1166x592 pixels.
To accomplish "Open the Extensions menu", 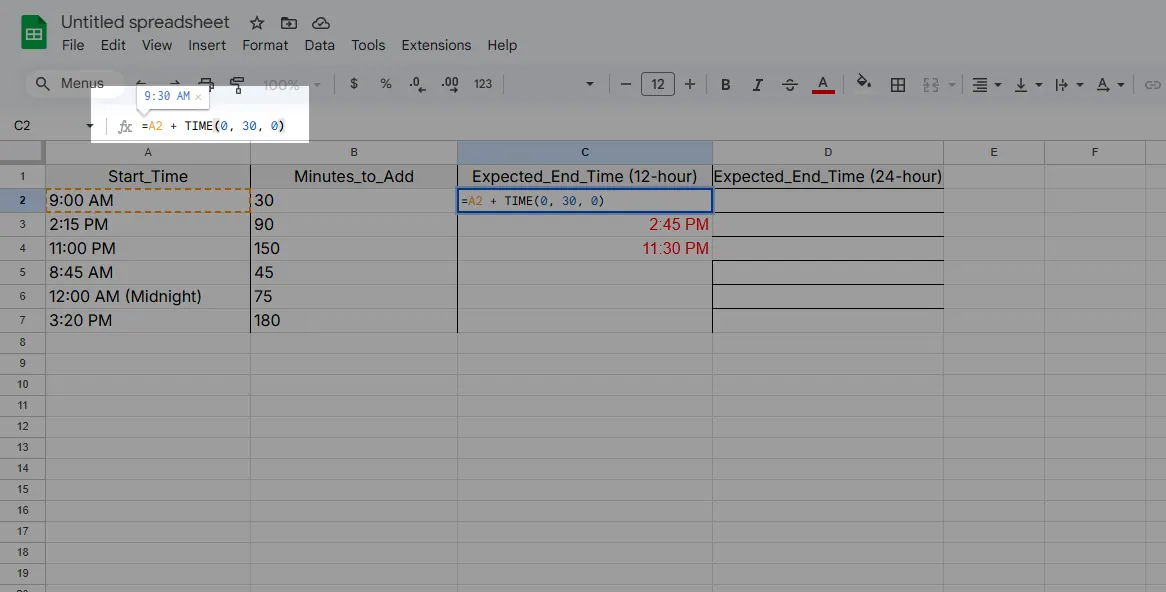I will (436, 45).
